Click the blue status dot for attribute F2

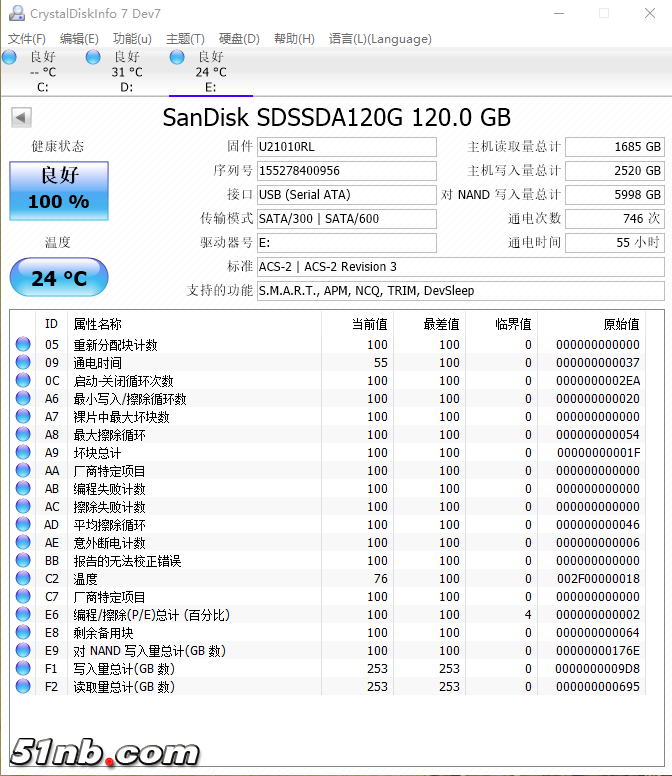(23, 686)
